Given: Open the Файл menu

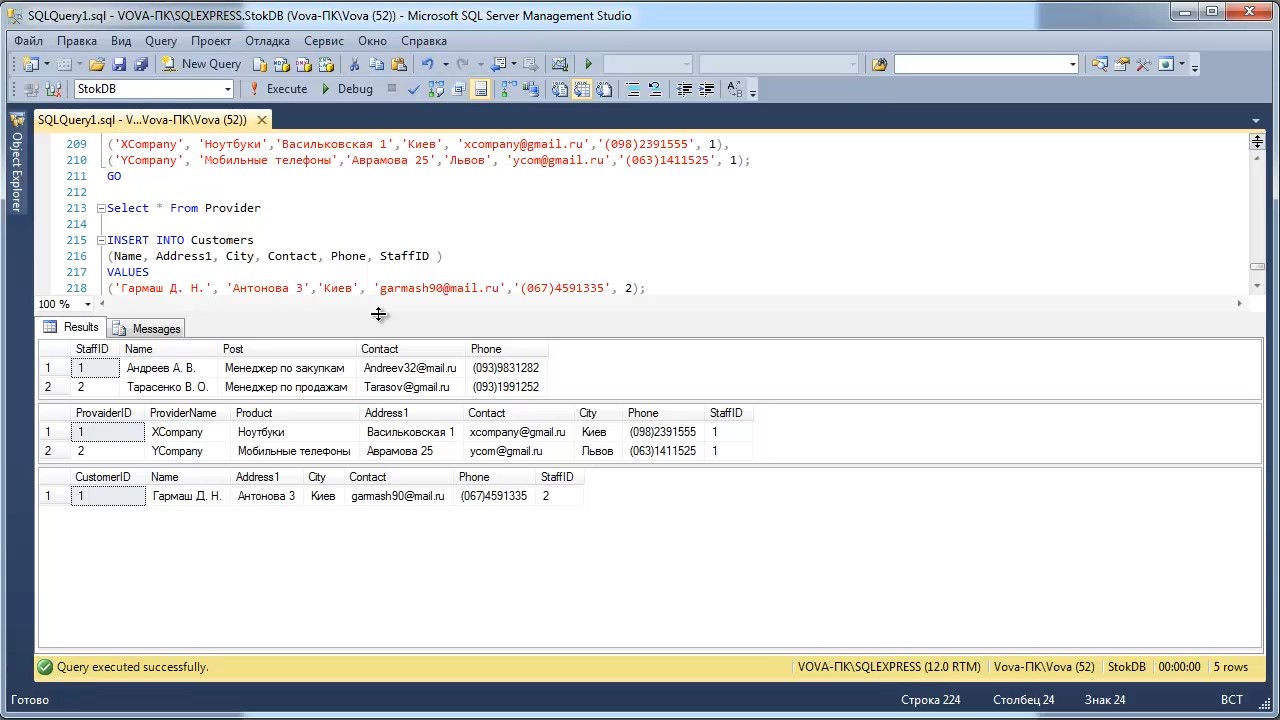Looking at the screenshot, I should [x=28, y=41].
